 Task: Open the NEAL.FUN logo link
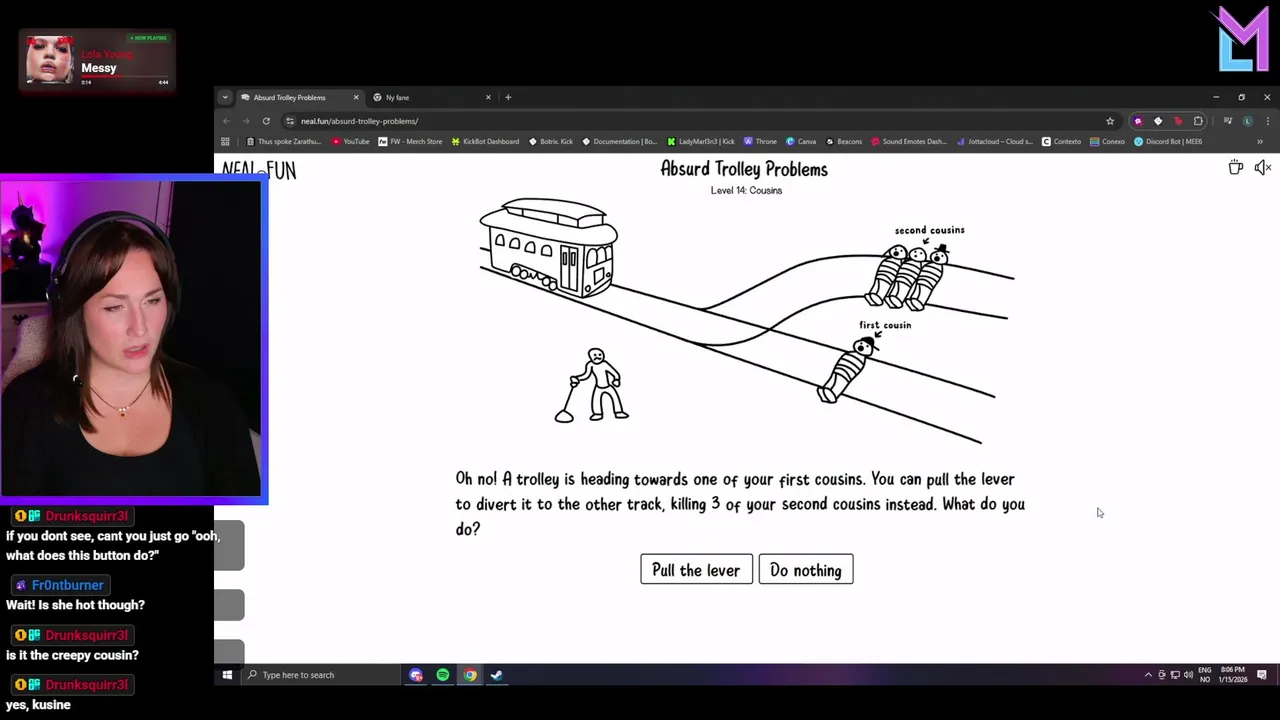(x=259, y=170)
